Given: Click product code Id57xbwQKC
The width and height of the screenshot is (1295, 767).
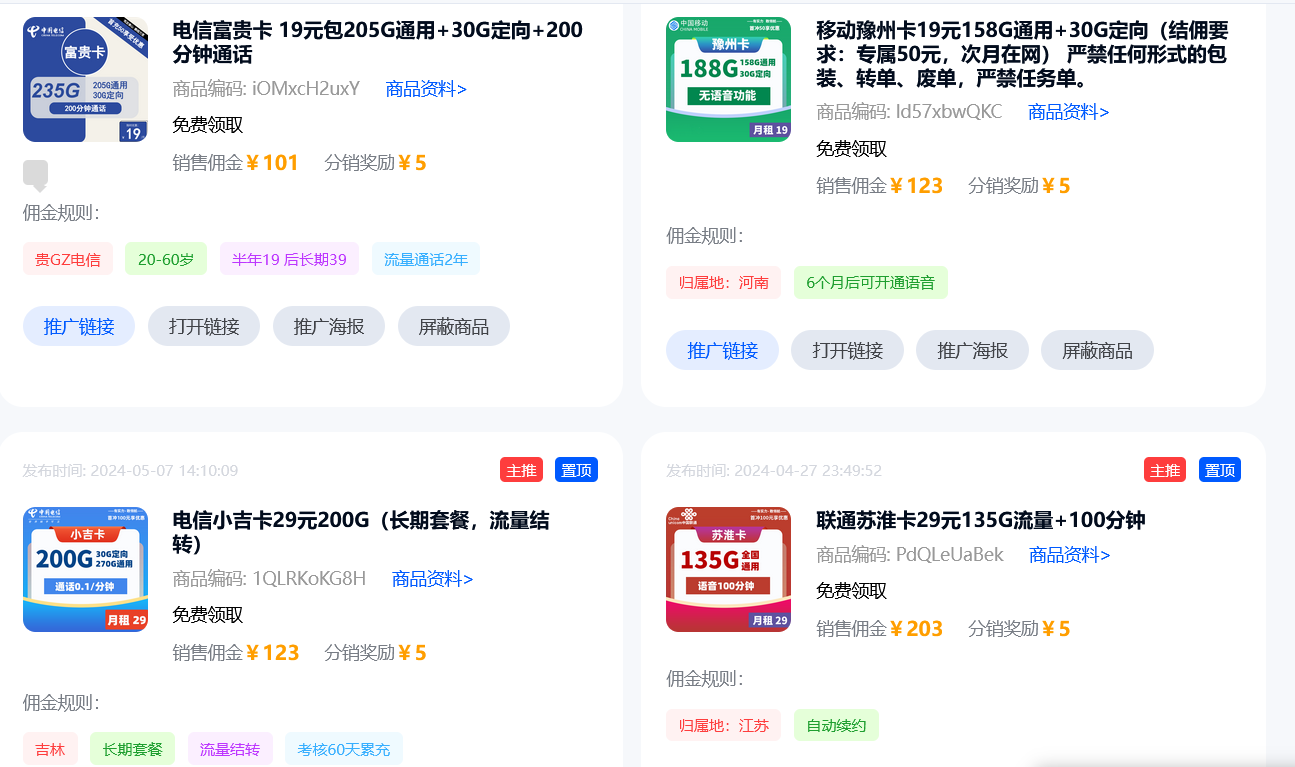Looking at the screenshot, I should click(x=949, y=111).
